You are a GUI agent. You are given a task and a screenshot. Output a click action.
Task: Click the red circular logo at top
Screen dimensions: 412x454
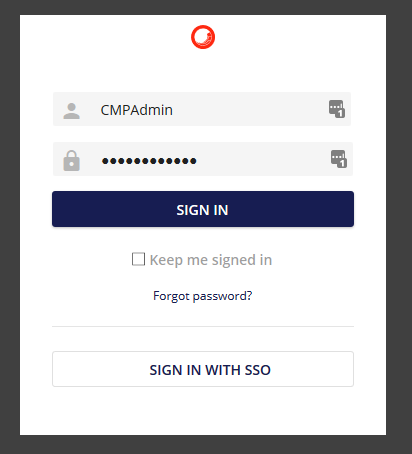(203, 37)
